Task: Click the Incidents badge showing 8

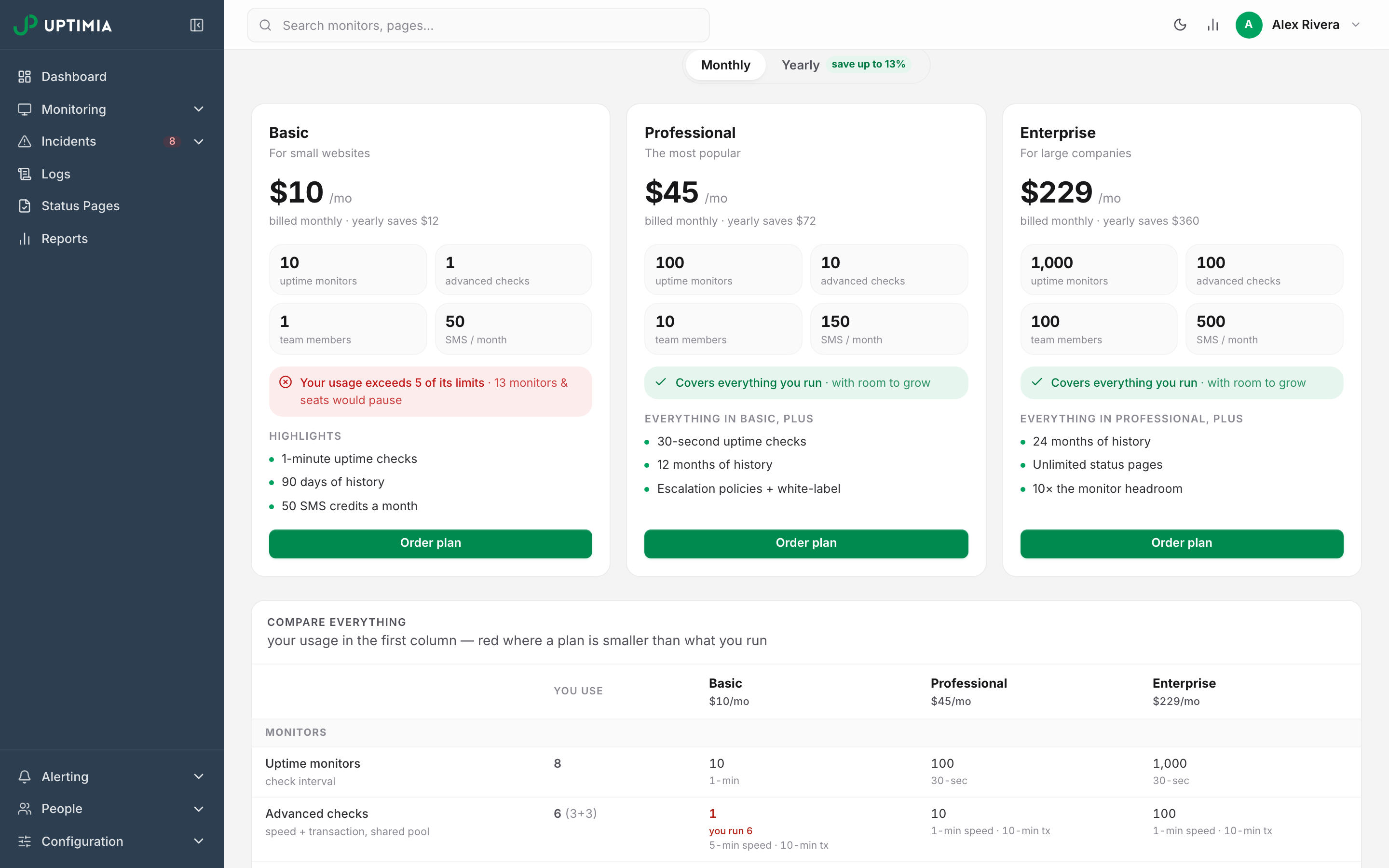Action: 172,141
